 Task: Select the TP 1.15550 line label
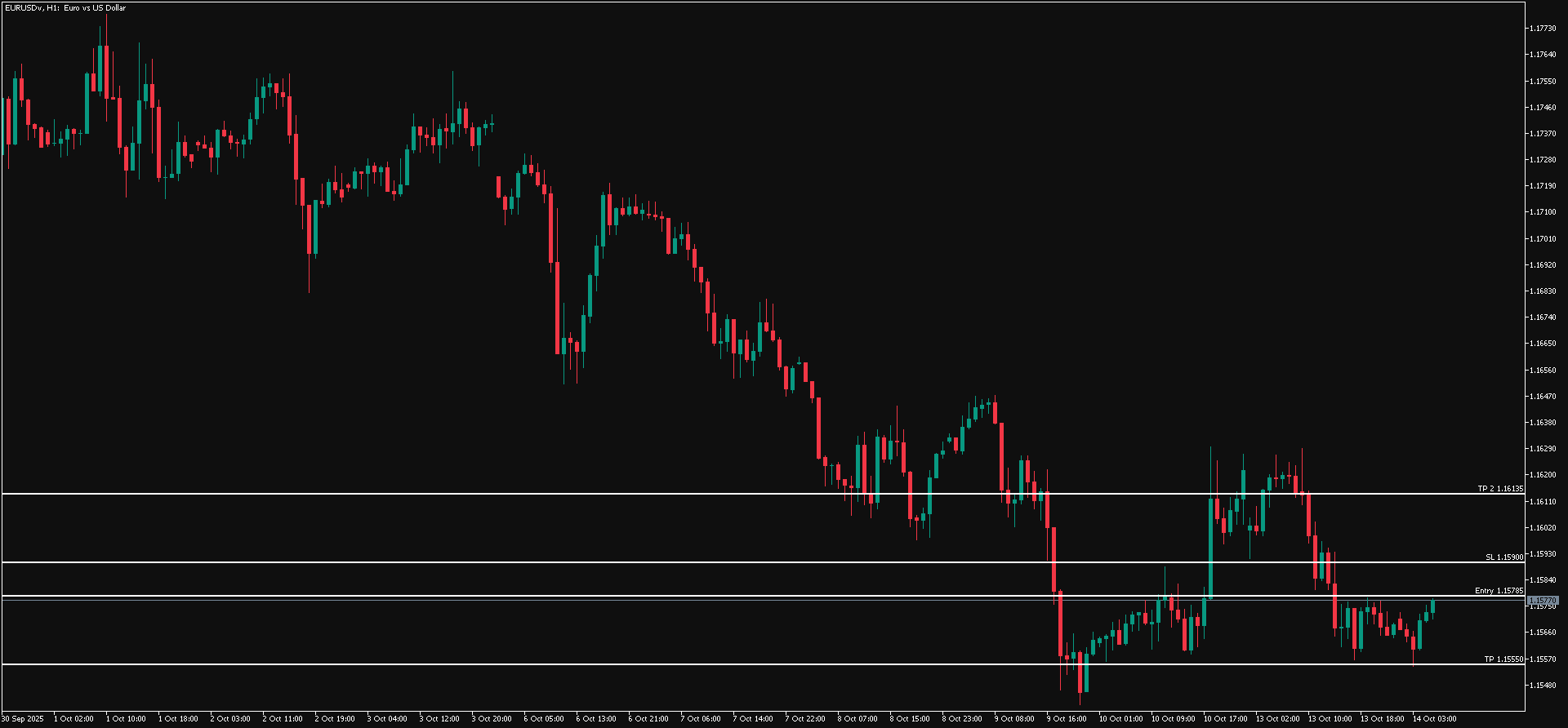(1503, 659)
